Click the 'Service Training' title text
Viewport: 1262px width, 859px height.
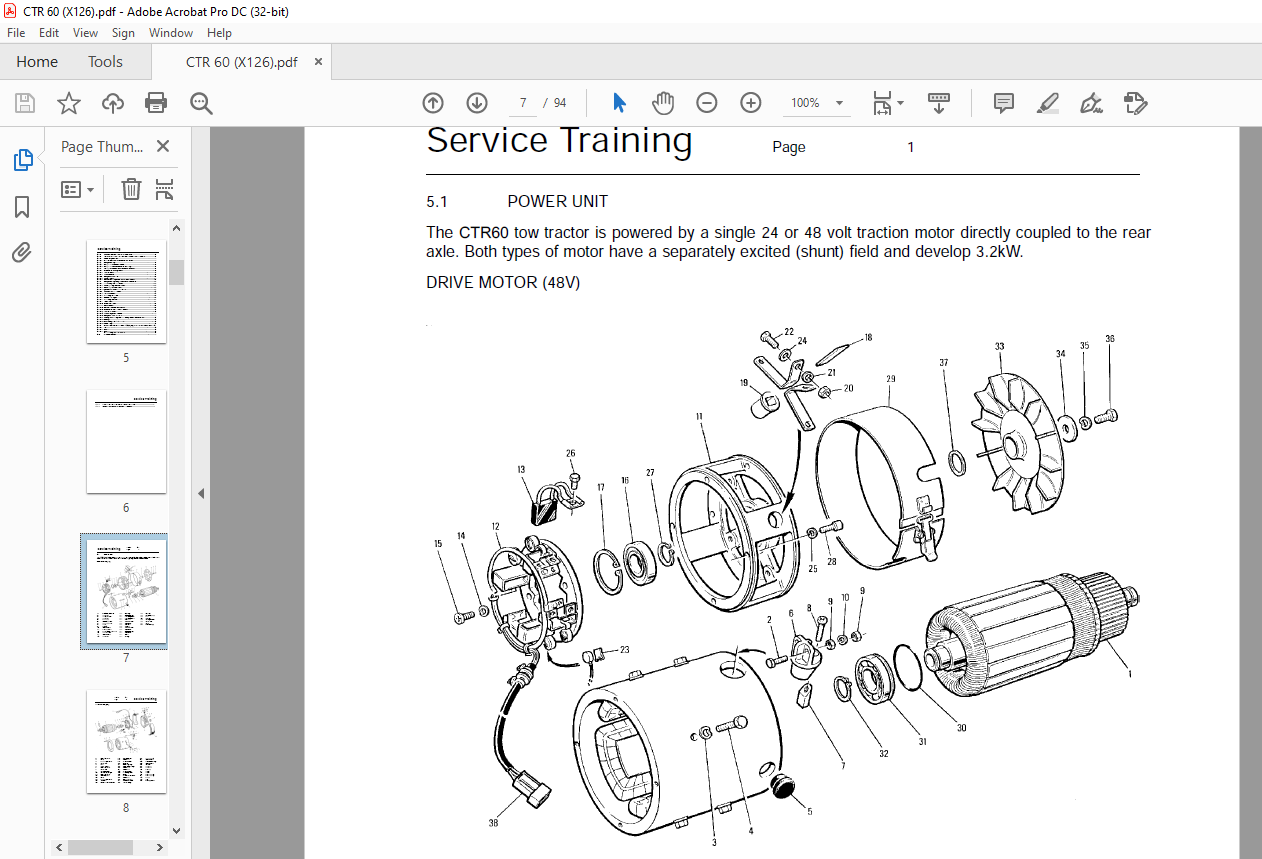point(559,141)
